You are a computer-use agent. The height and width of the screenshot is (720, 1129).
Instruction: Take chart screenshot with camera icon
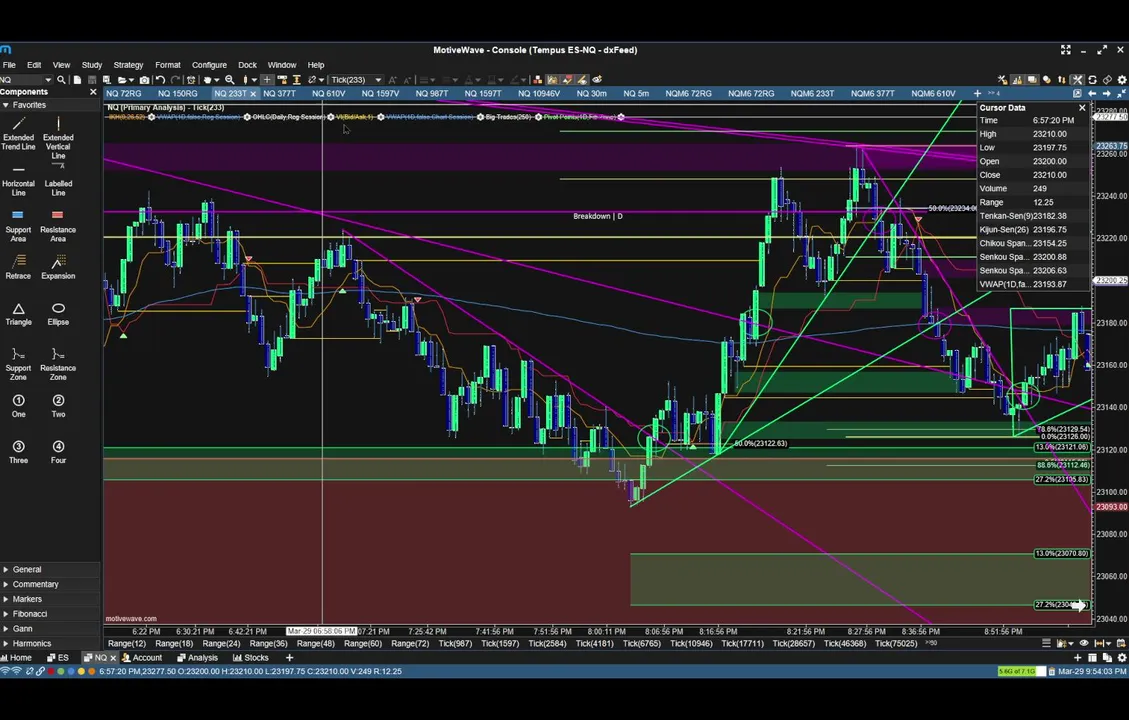click(x=144, y=80)
